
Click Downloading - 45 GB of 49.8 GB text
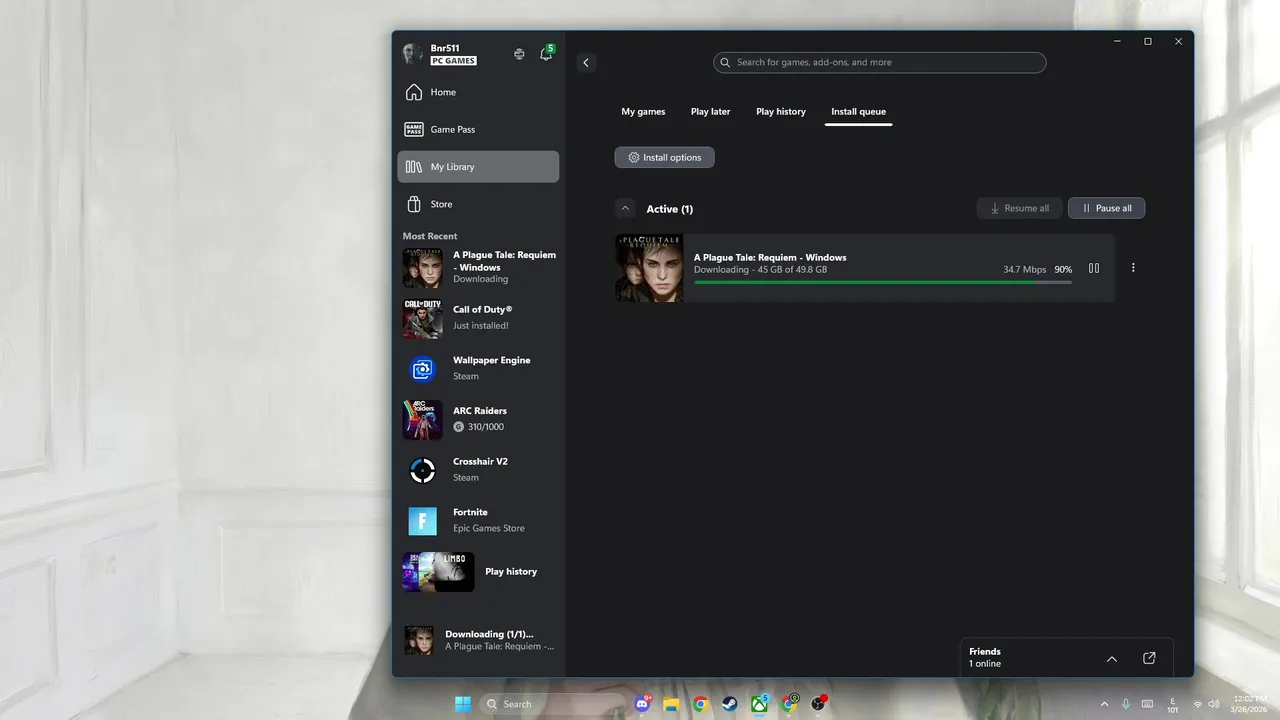pos(760,270)
